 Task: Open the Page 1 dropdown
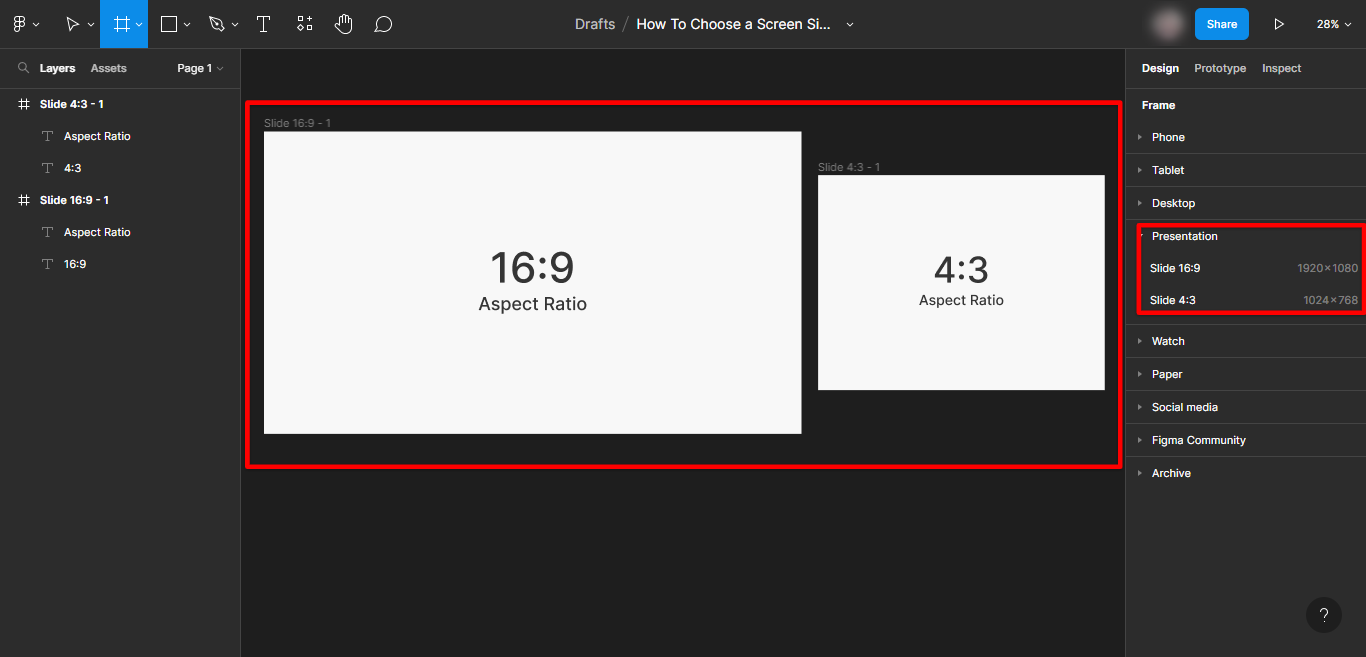pos(200,68)
